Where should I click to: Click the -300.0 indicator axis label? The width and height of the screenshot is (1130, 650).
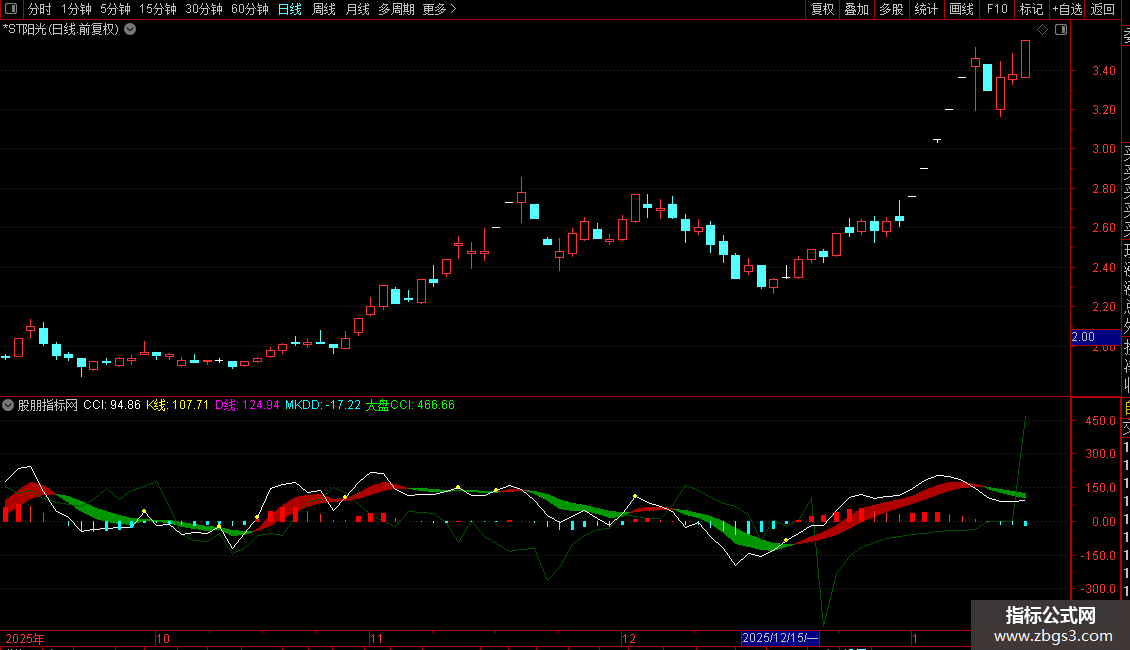pos(1098,589)
